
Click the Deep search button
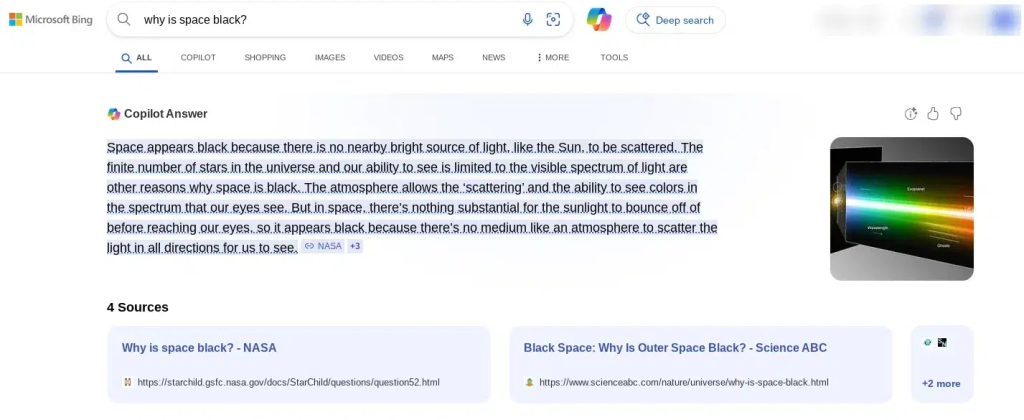pyautogui.click(x=675, y=20)
